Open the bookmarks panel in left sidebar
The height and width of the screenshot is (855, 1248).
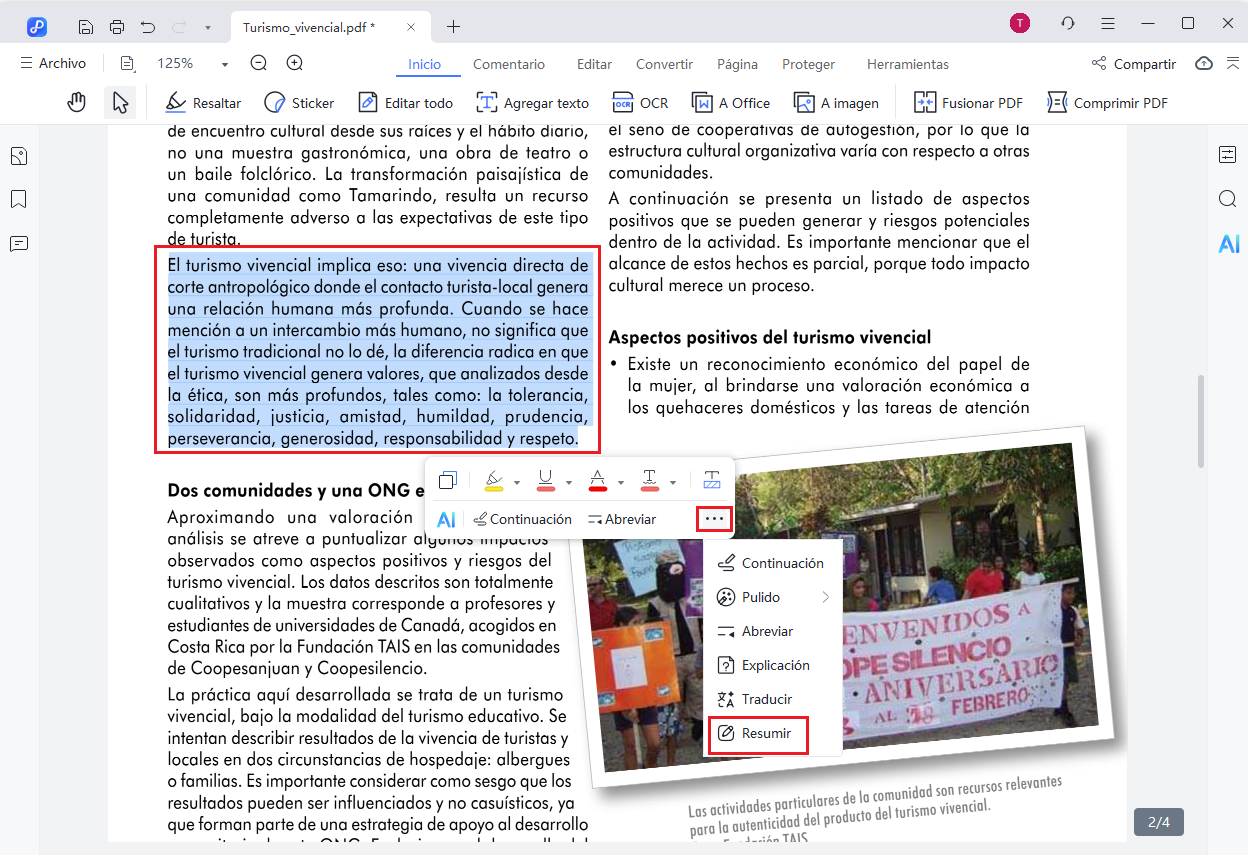coord(19,200)
